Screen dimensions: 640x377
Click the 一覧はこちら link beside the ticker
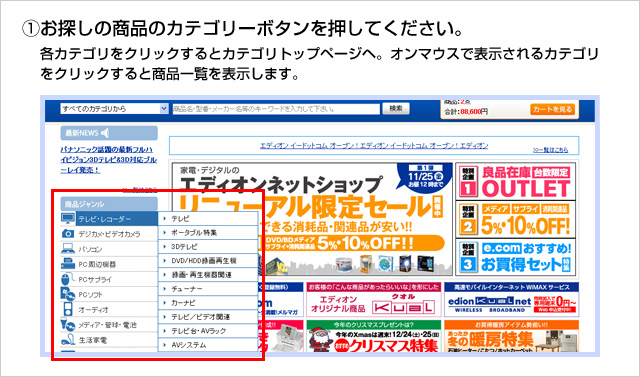(x=550, y=150)
